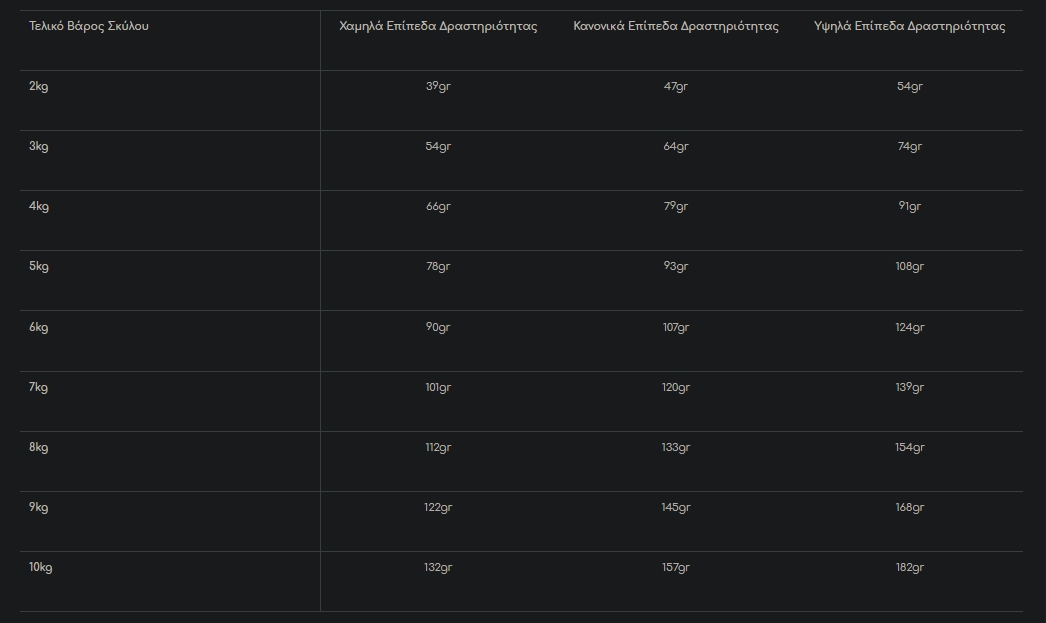The image size is (1046, 623).
Task: Click the 154gr cell
Action: (x=910, y=448)
